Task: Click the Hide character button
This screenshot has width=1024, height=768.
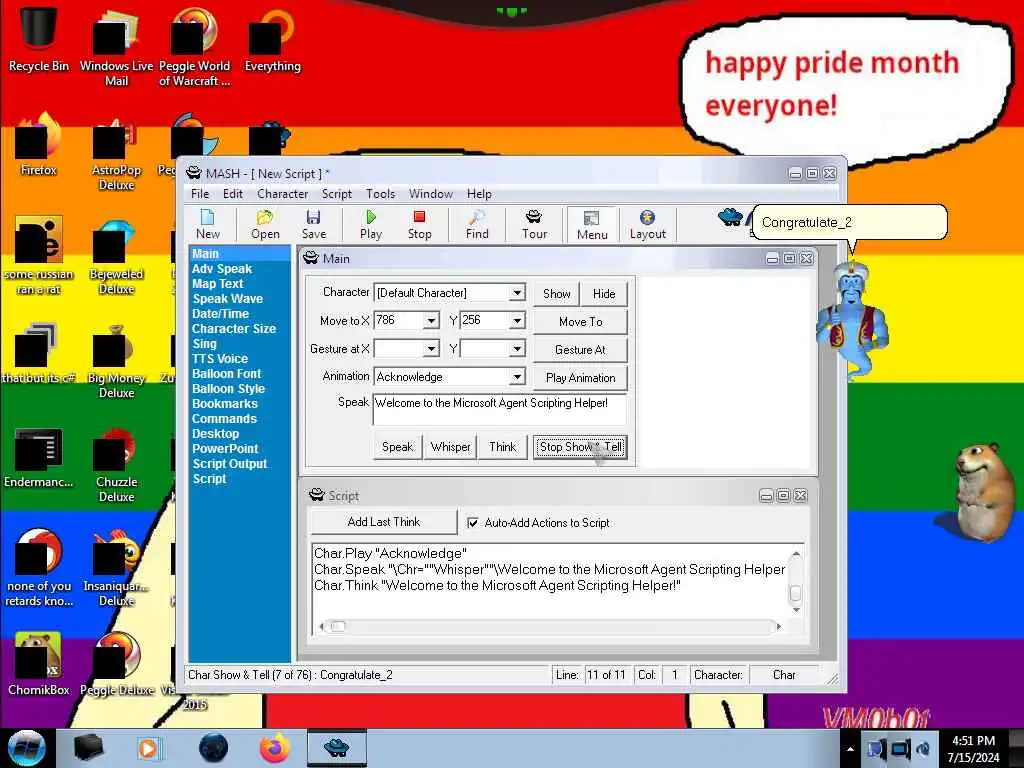Action: click(604, 294)
